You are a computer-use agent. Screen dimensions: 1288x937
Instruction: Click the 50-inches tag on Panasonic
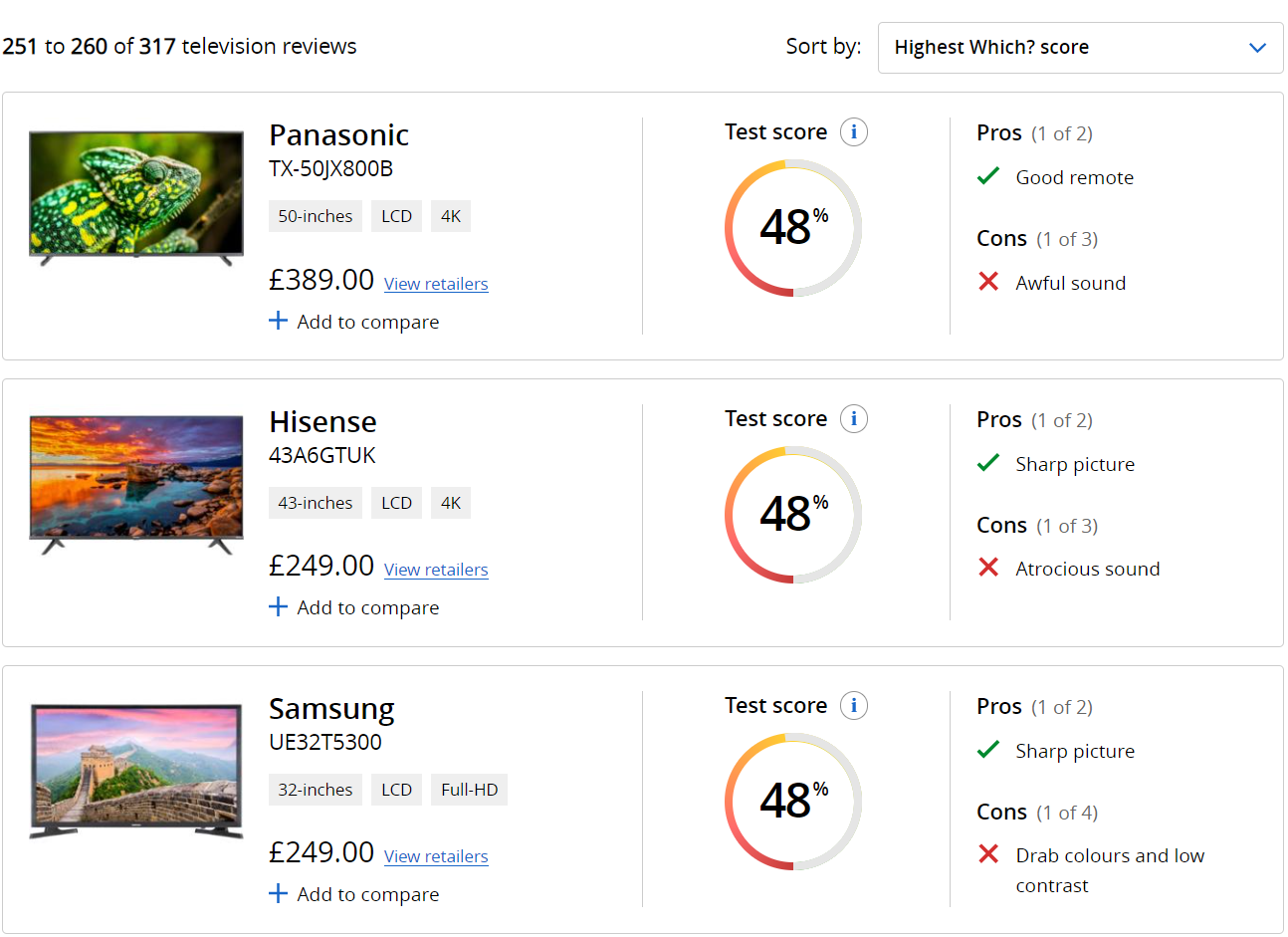click(315, 216)
